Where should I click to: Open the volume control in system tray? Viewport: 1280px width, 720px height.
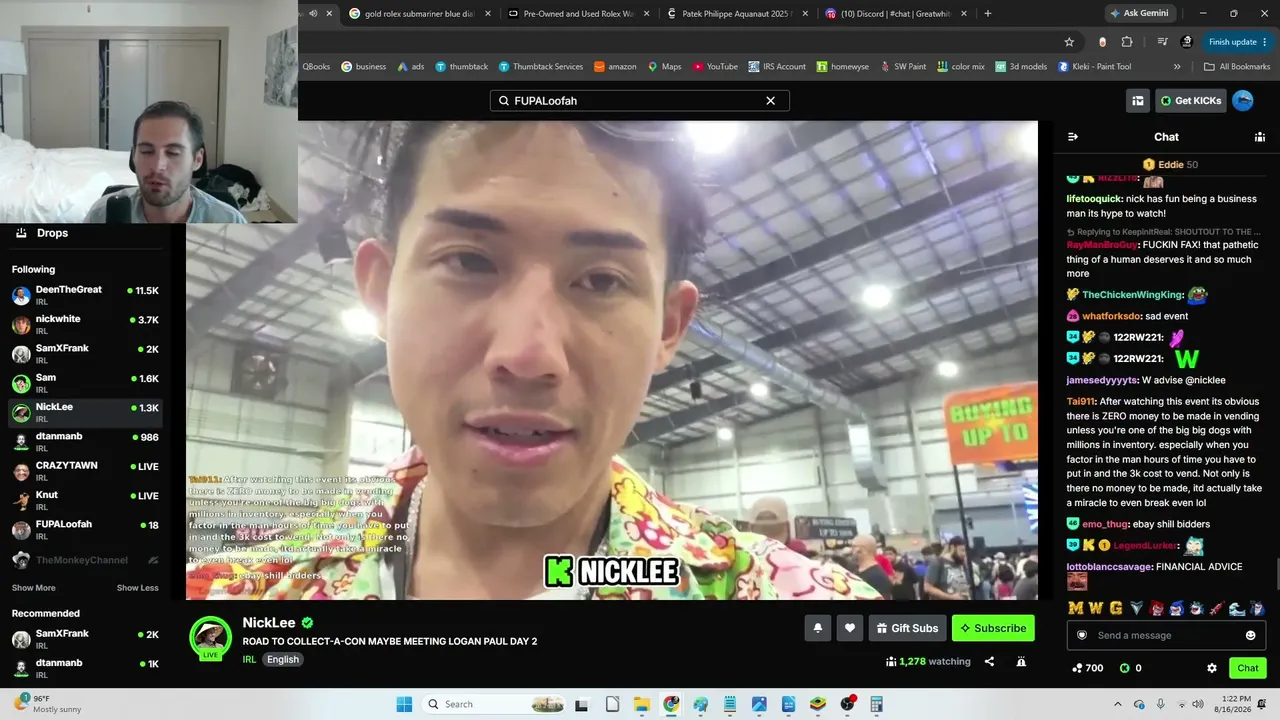[x=1198, y=704]
